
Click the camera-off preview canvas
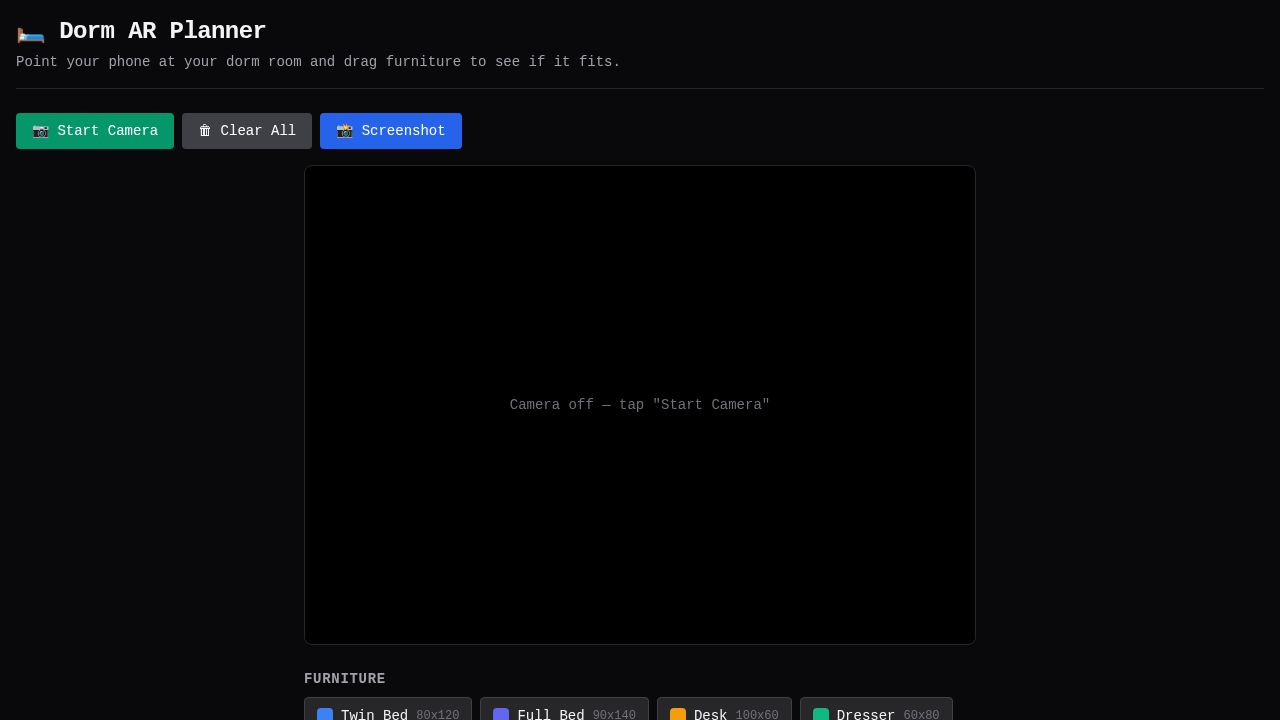tap(640, 405)
